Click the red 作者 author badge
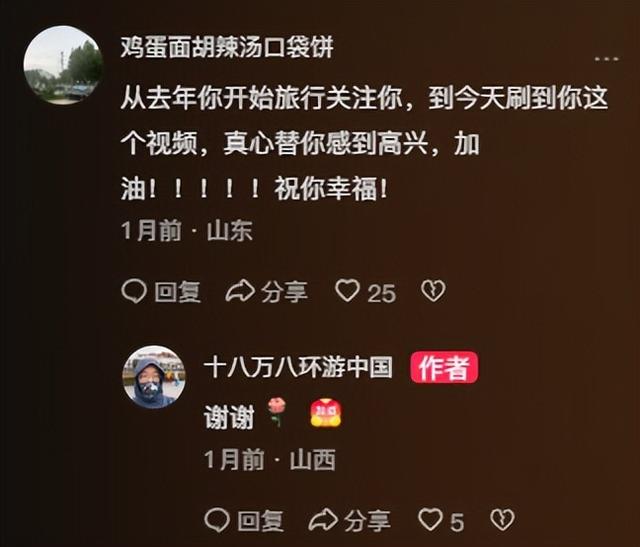 click(444, 367)
